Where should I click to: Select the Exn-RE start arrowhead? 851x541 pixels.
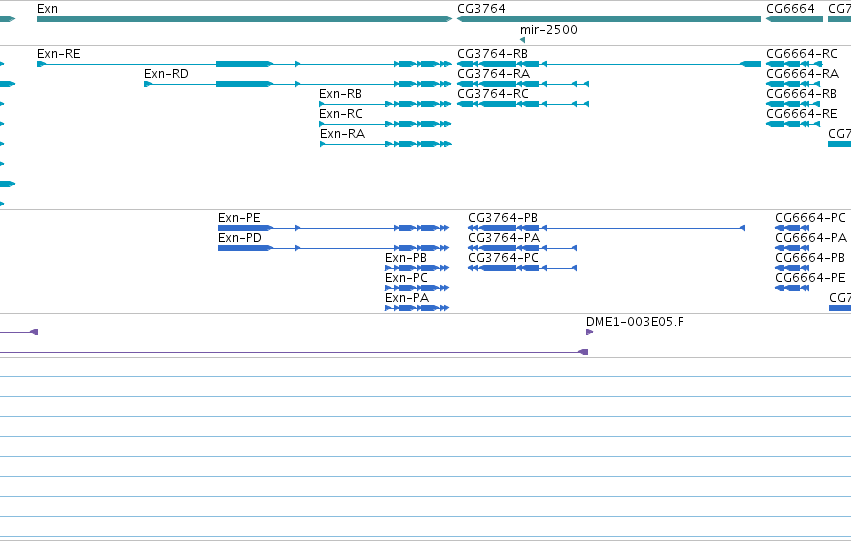click(41, 64)
